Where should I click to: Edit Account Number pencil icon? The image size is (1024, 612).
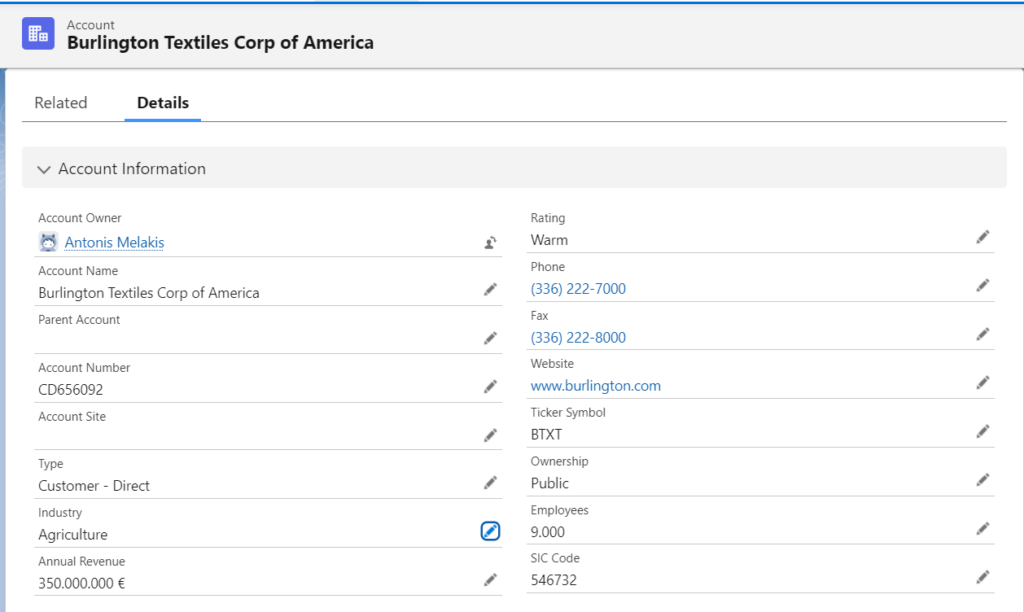[x=490, y=387]
